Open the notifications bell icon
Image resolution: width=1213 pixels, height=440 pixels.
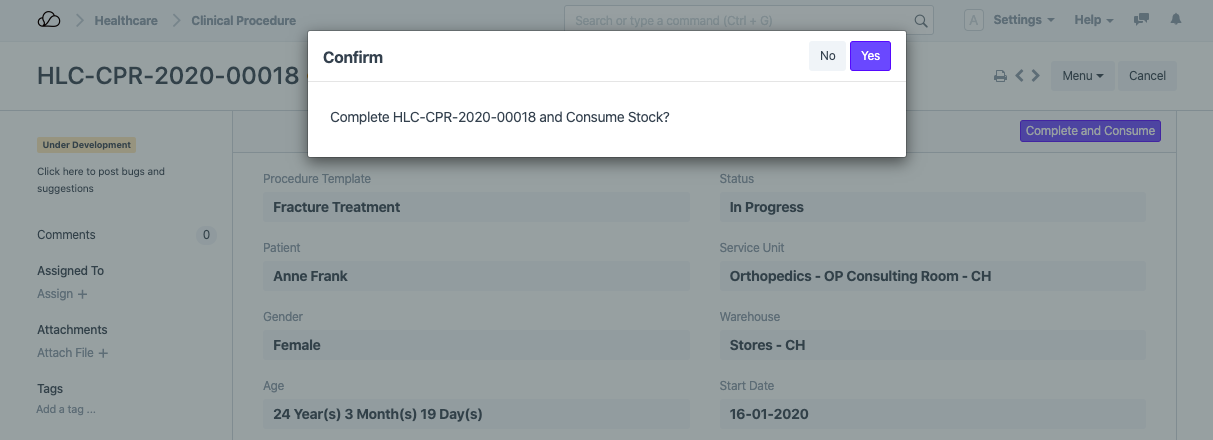(1176, 20)
